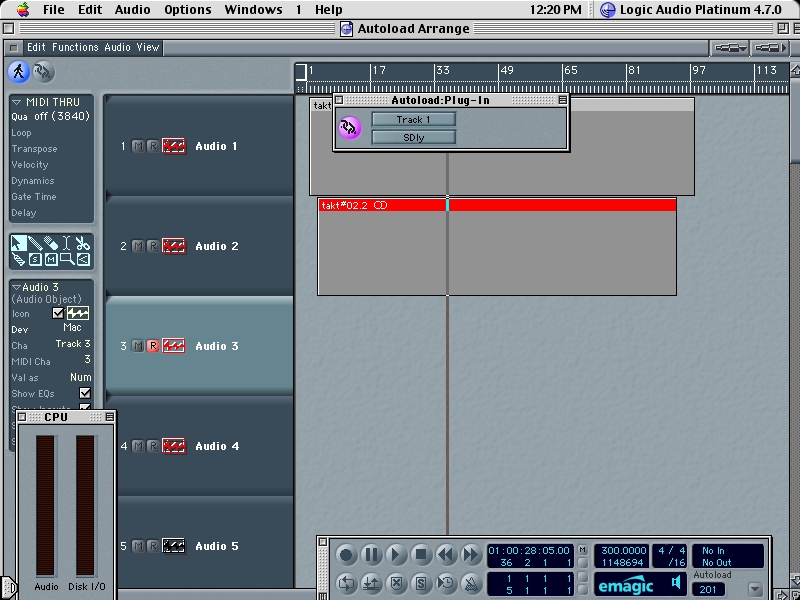
Task: Click the Play button in transport
Action: (x=396, y=555)
